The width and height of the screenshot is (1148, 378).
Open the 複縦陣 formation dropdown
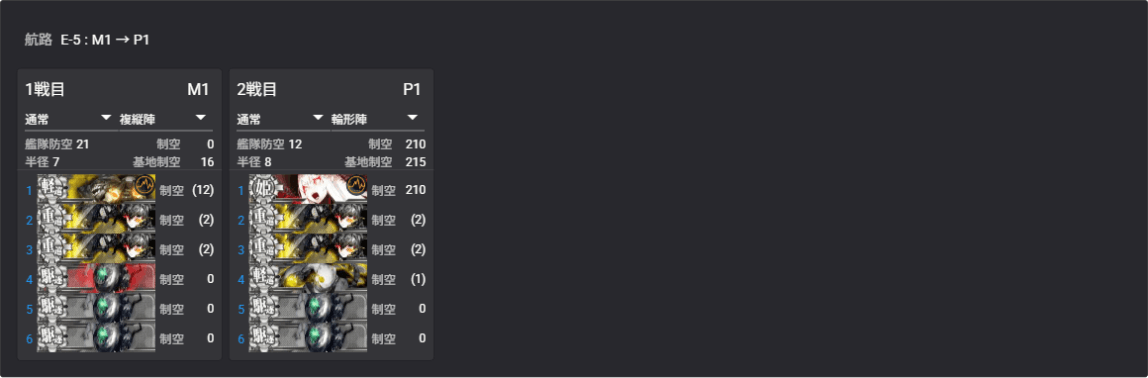pos(163,119)
